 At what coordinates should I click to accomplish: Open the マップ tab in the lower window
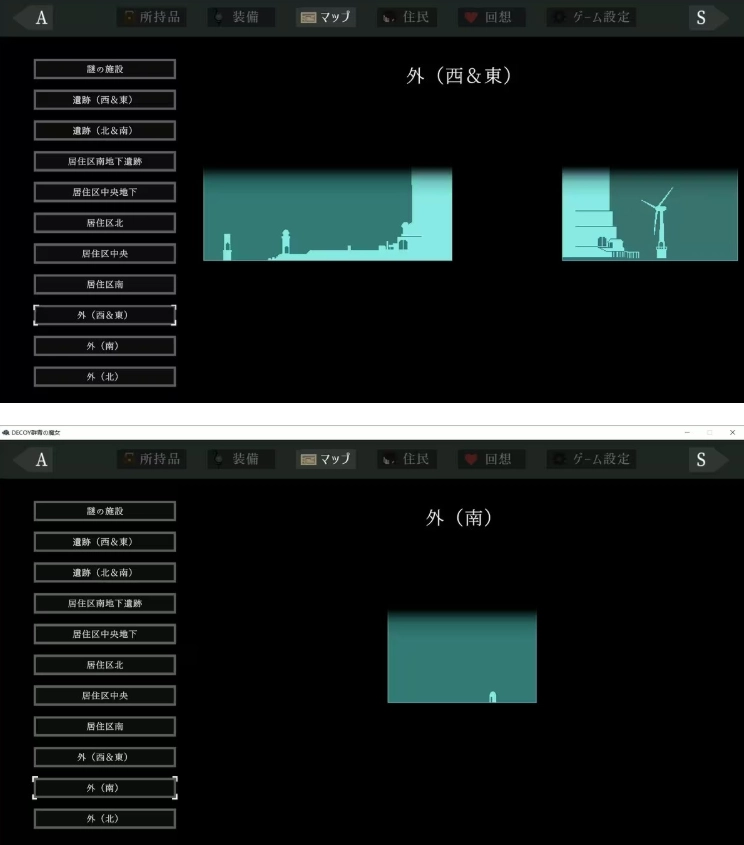click(x=325, y=459)
